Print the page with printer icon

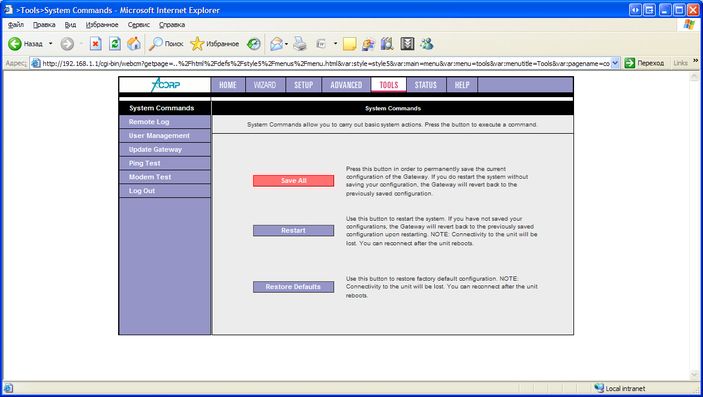[300, 44]
